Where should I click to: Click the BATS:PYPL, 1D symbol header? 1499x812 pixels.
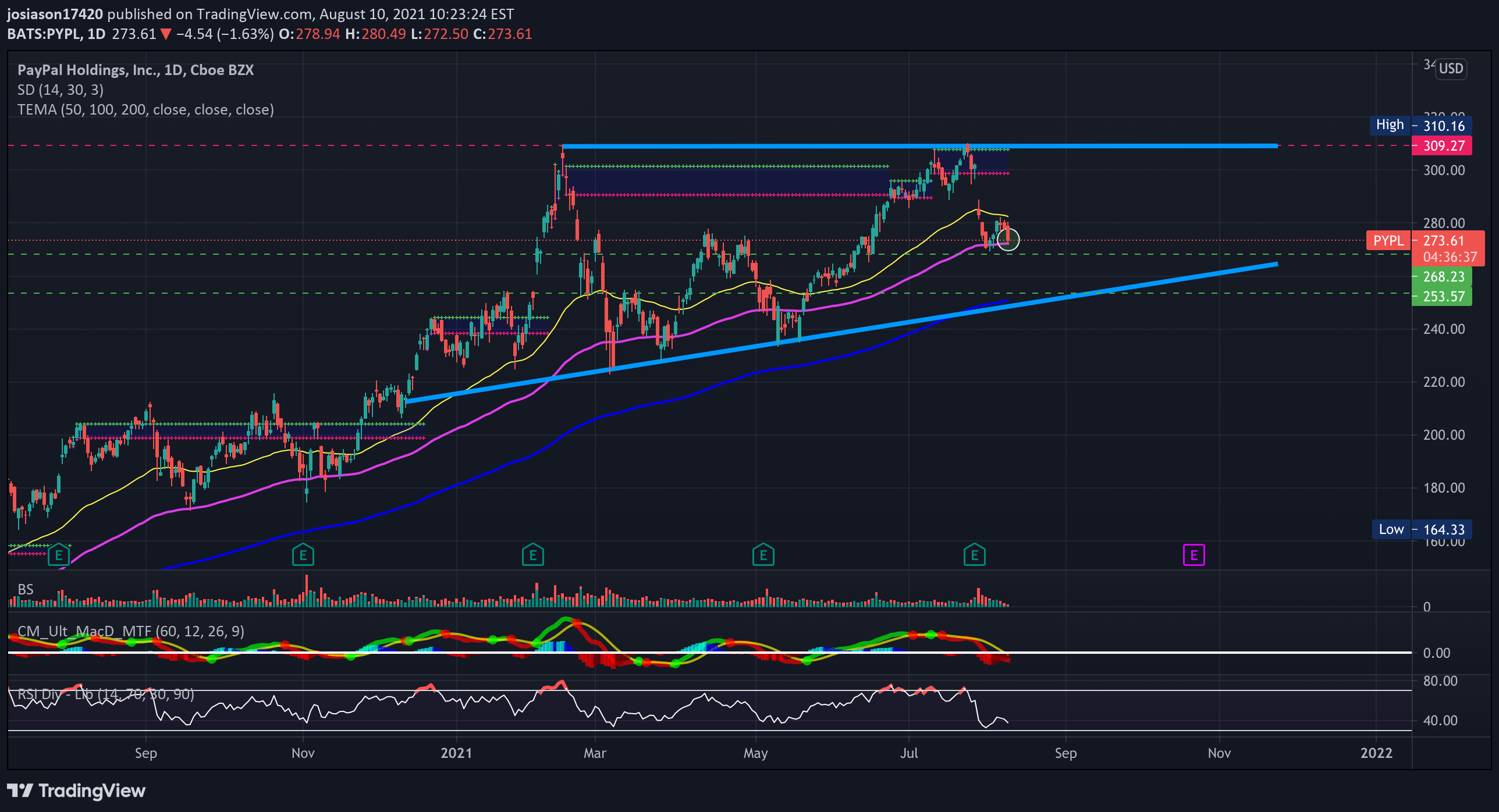click(x=56, y=34)
